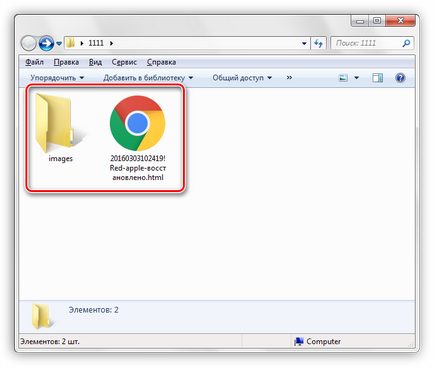The width and height of the screenshot is (434, 367).
Task: Open the Упорядочить dropdown menu
Action: 57,78
